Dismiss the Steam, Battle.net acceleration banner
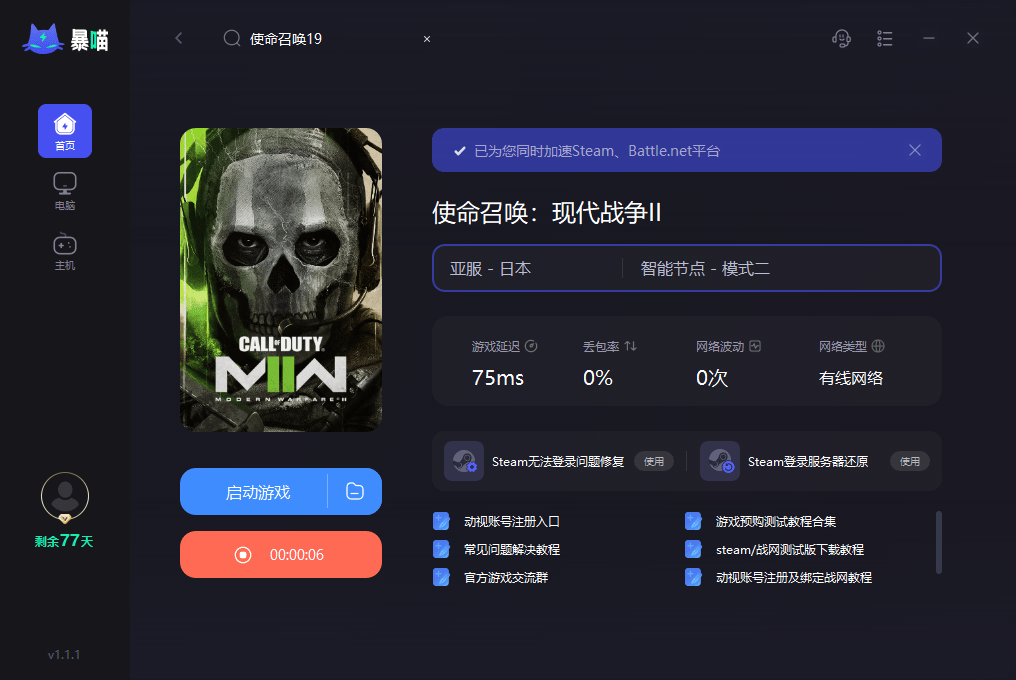Screen dimensions: 1016x680 pos(915,150)
